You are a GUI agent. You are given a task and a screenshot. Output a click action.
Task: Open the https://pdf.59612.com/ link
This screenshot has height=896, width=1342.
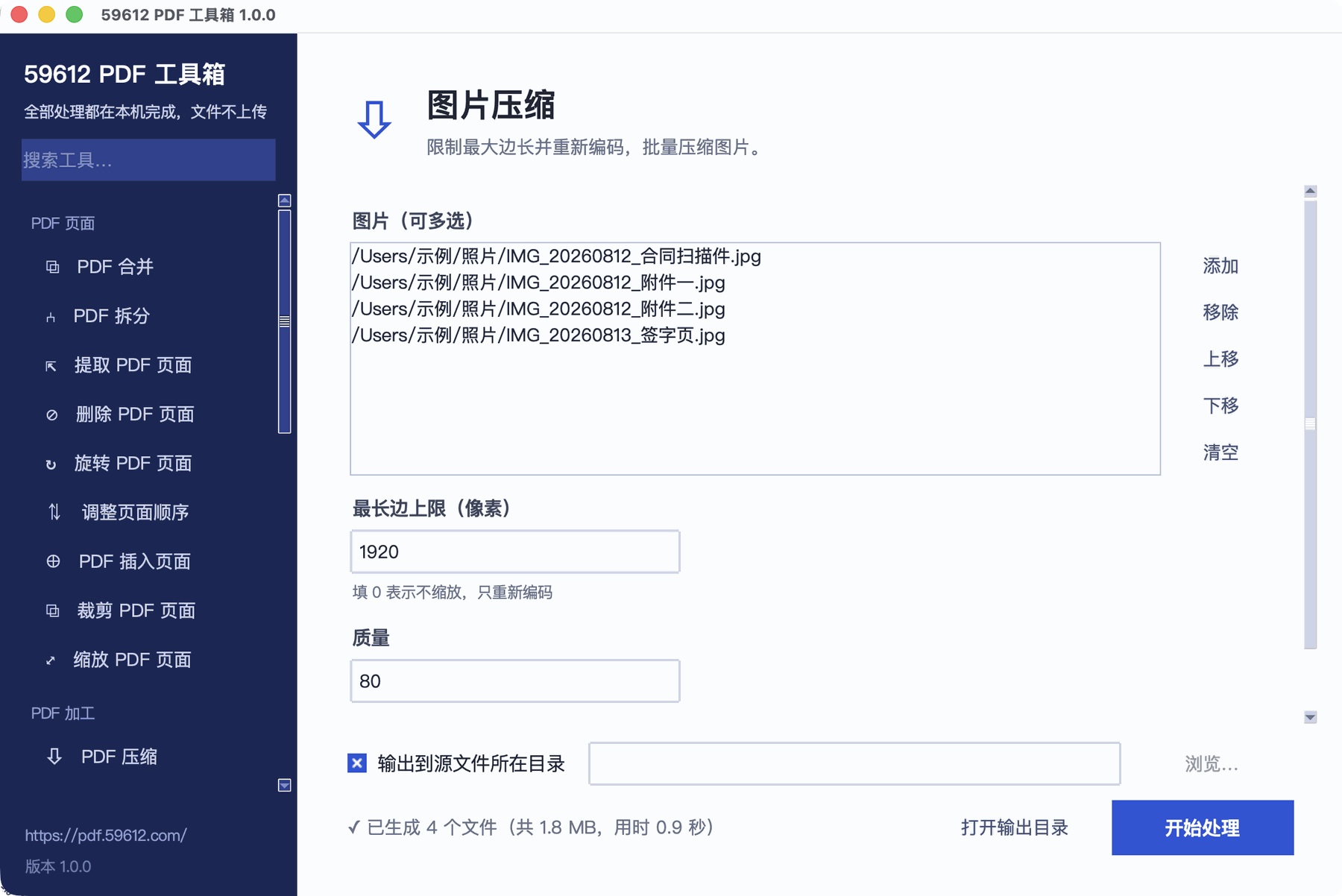coord(106,836)
